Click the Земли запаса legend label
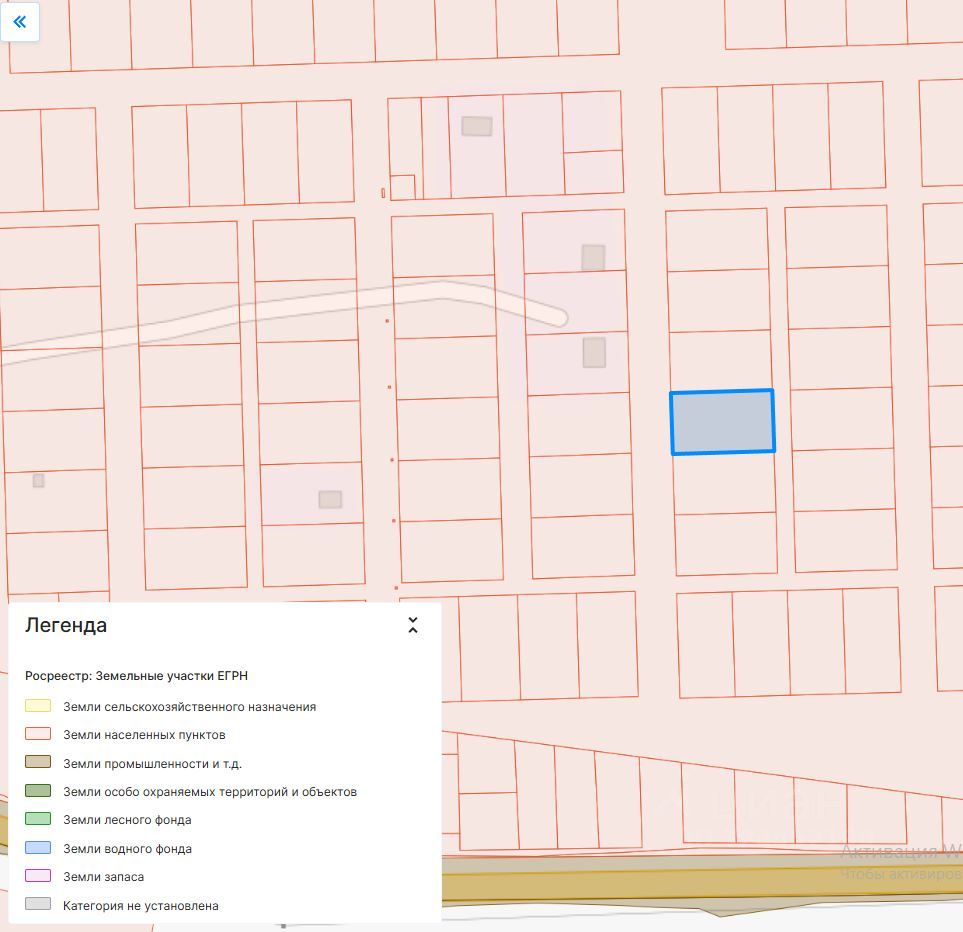The image size is (963, 932). (103, 877)
